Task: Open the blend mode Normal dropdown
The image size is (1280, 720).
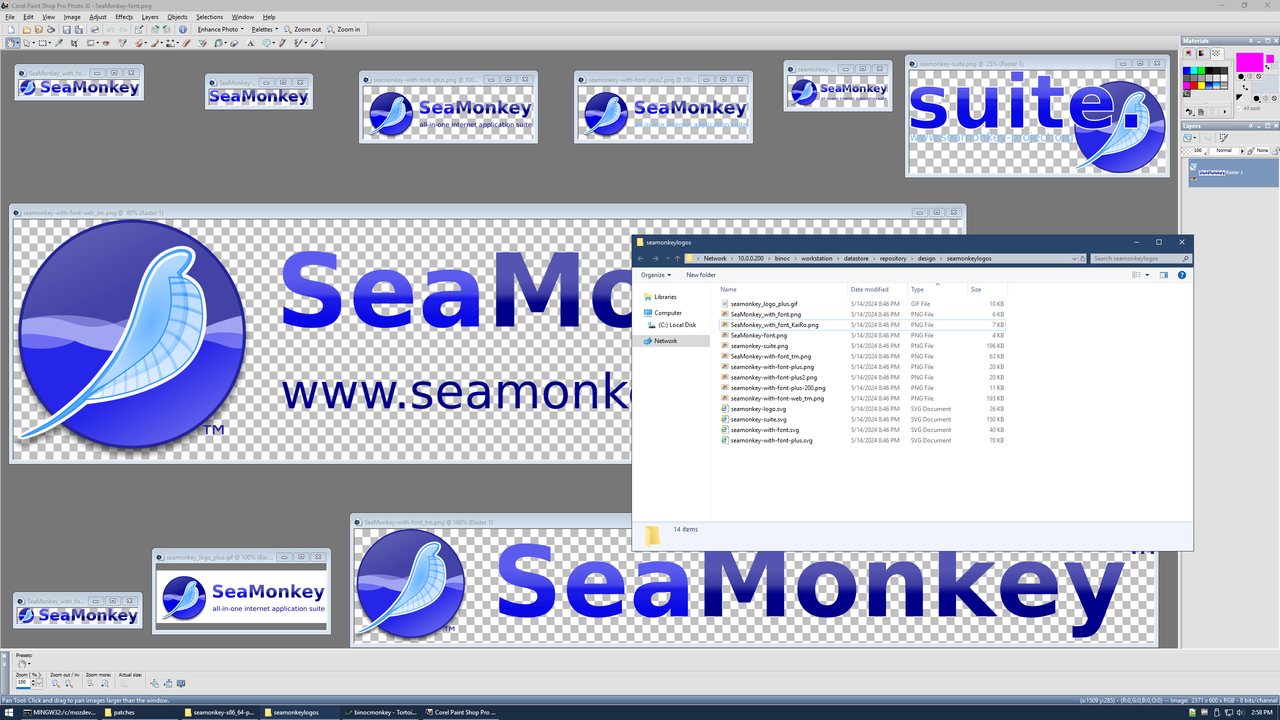Action: pos(1242,151)
